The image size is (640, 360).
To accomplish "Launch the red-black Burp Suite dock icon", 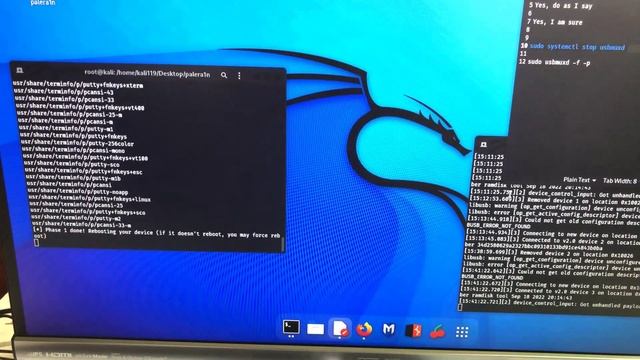I will 413,330.
